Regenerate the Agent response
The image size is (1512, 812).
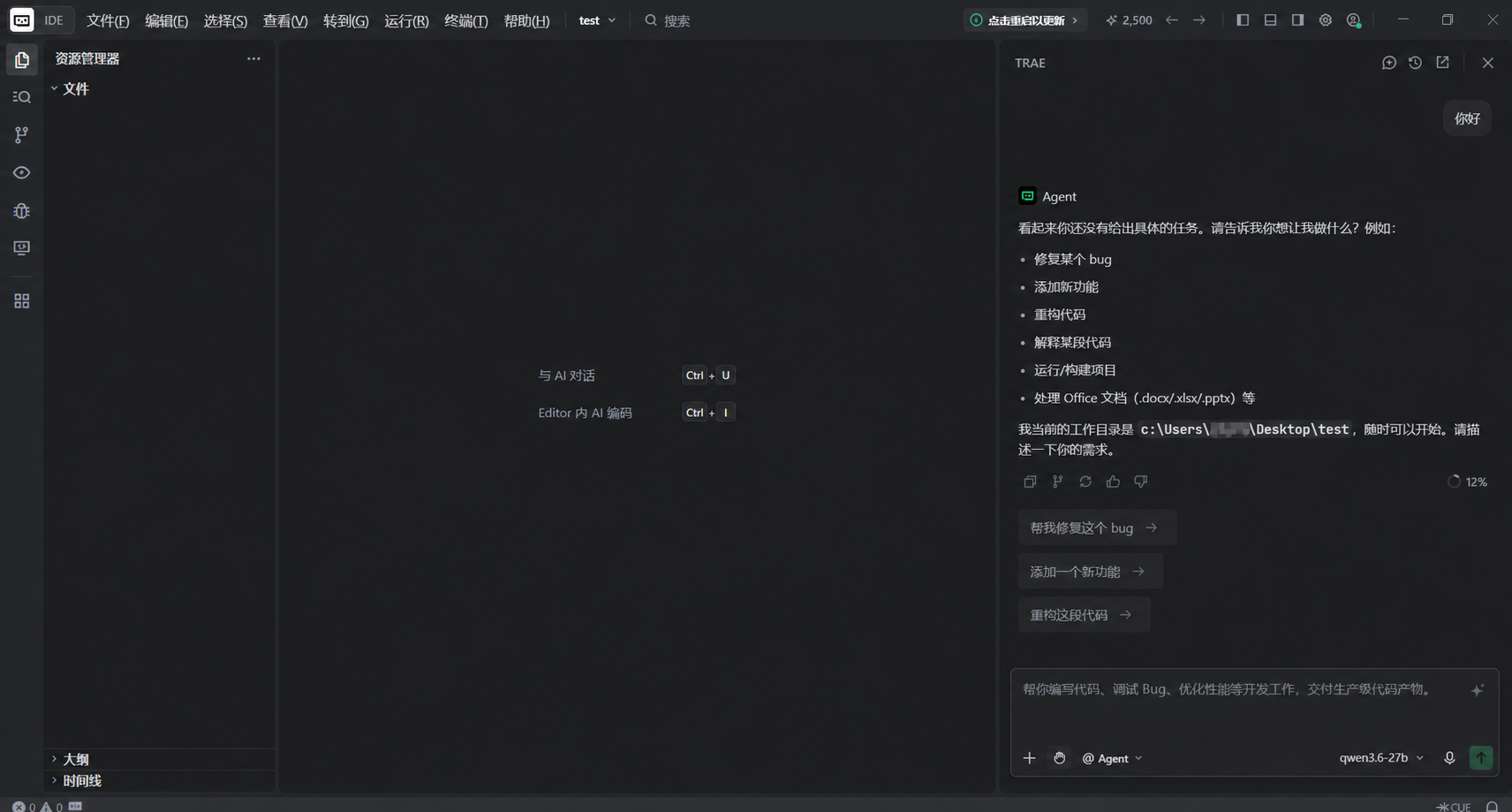click(x=1085, y=482)
